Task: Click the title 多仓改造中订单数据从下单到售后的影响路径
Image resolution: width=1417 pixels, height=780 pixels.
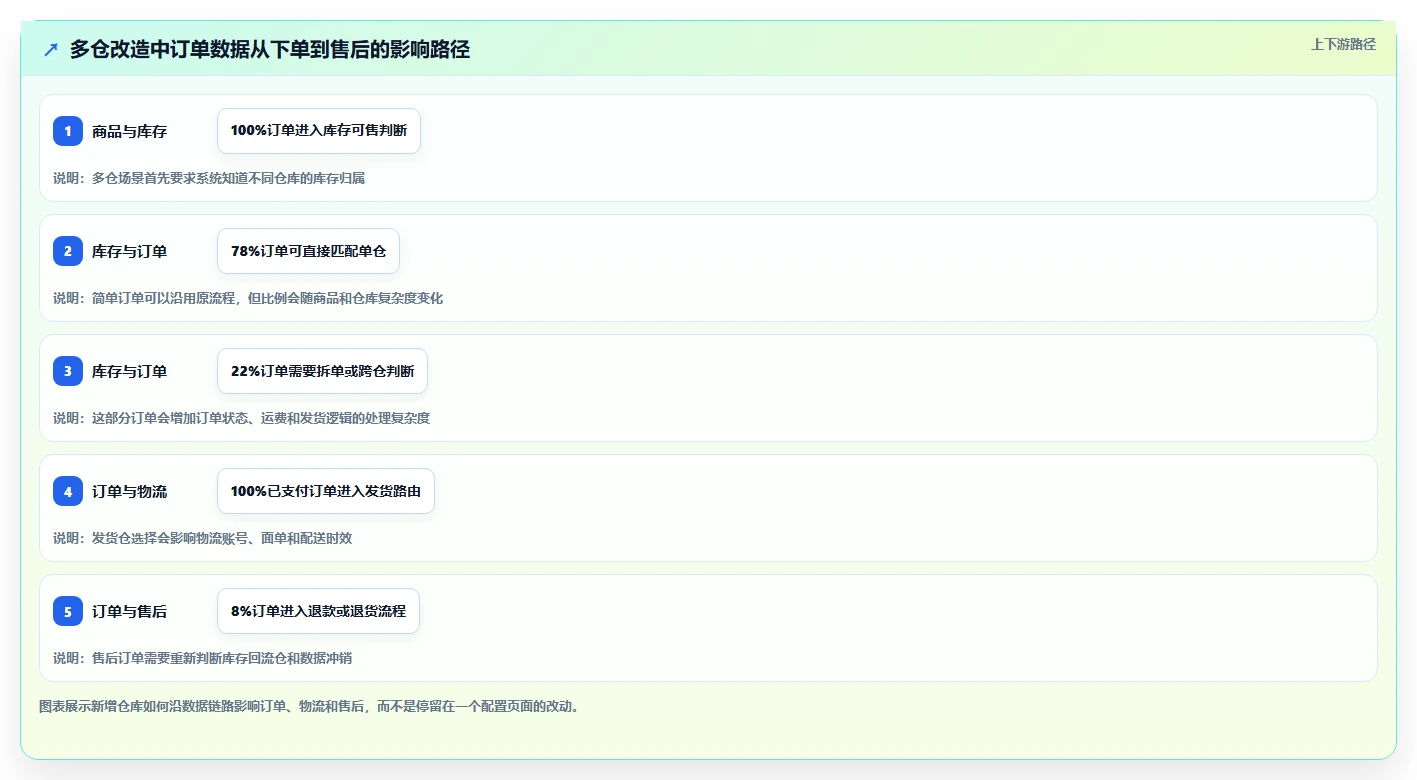Action: coord(270,49)
